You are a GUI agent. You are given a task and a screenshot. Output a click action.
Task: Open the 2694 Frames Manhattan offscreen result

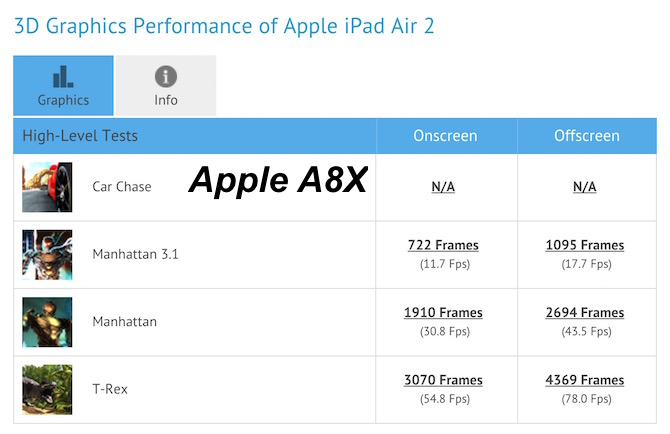pos(585,313)
